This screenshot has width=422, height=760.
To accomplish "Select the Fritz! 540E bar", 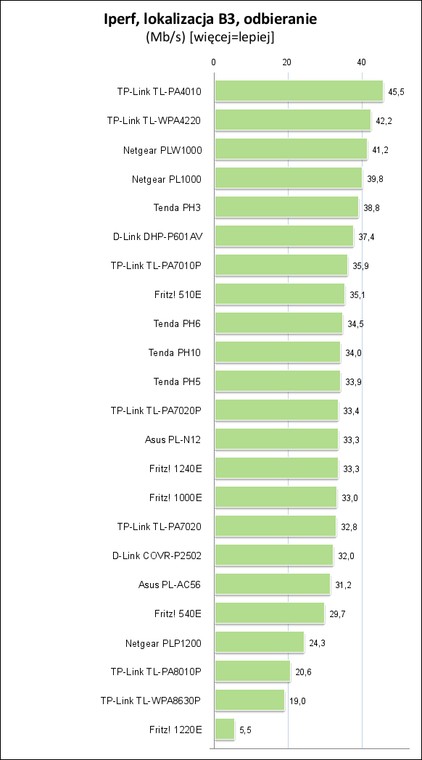I will pyautogui.click(x=270, y=613).
